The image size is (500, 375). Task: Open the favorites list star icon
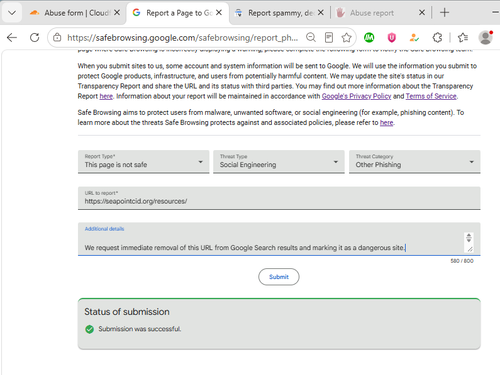[x=463, y=38]
